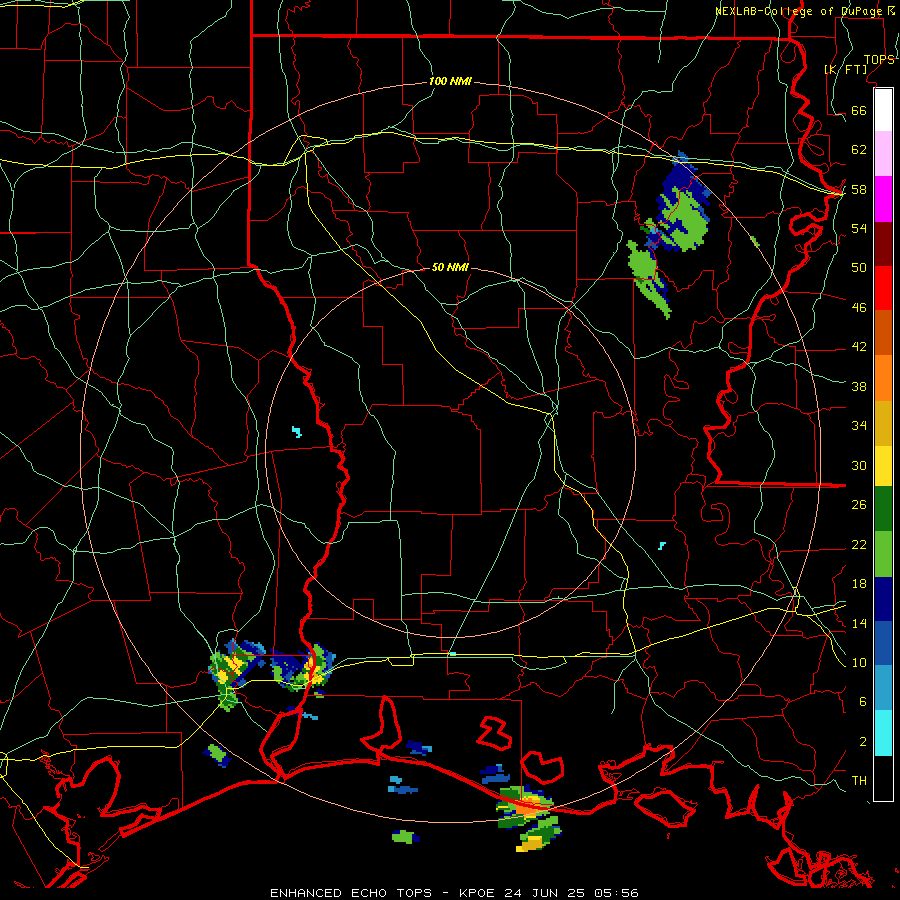900x900 pixels.
Task: Click the "38" legend value
Action: tap(859, 386)
